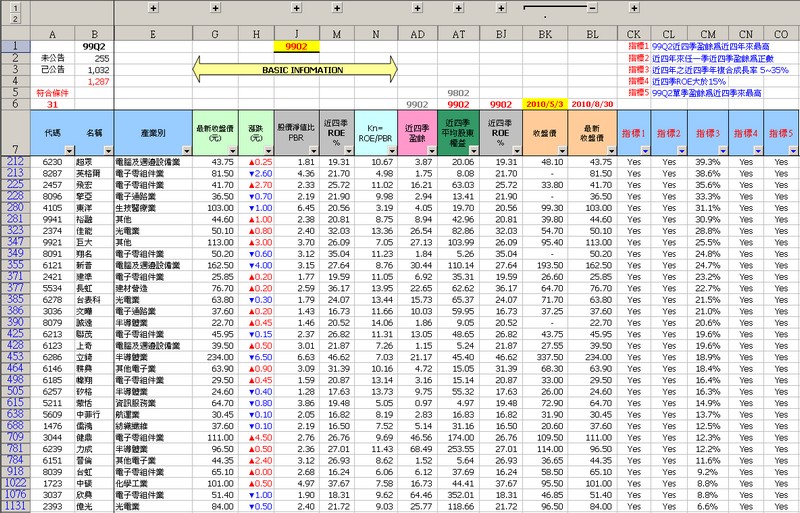Expand the column group above column CK
The image size is (800, 513).
tap(634, 8)
